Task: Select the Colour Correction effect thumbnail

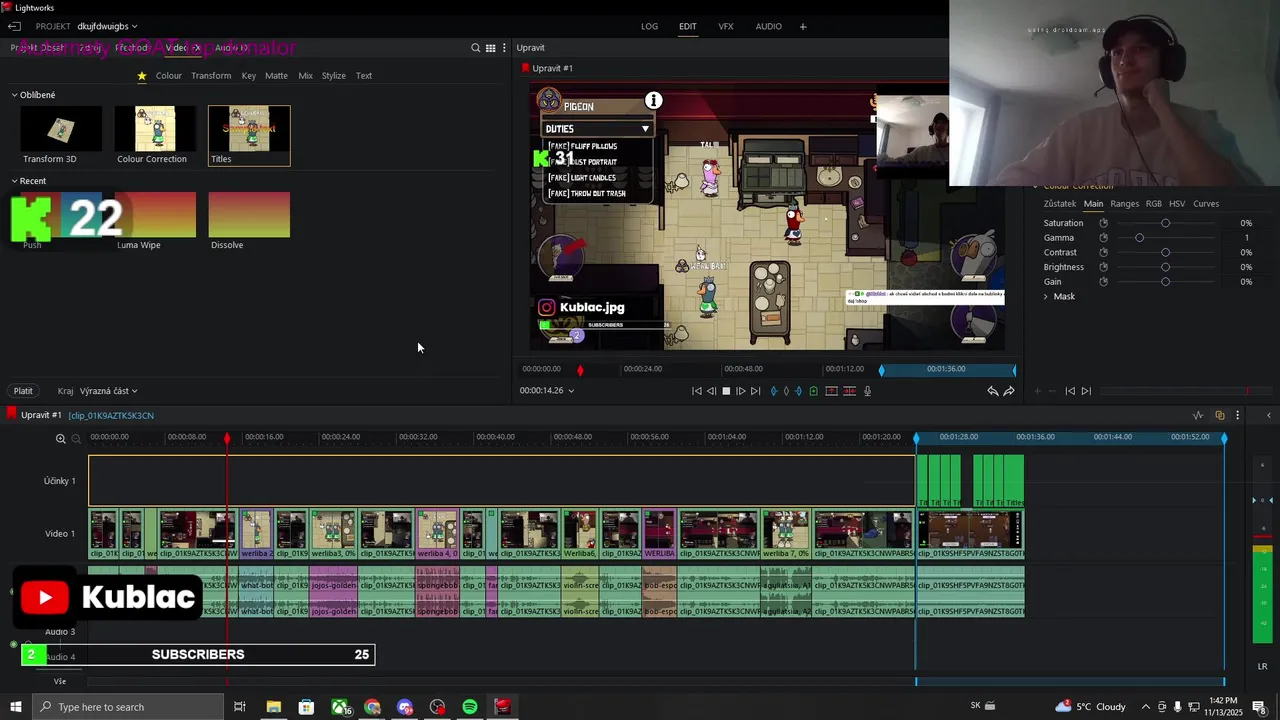Action: (155, 129)
